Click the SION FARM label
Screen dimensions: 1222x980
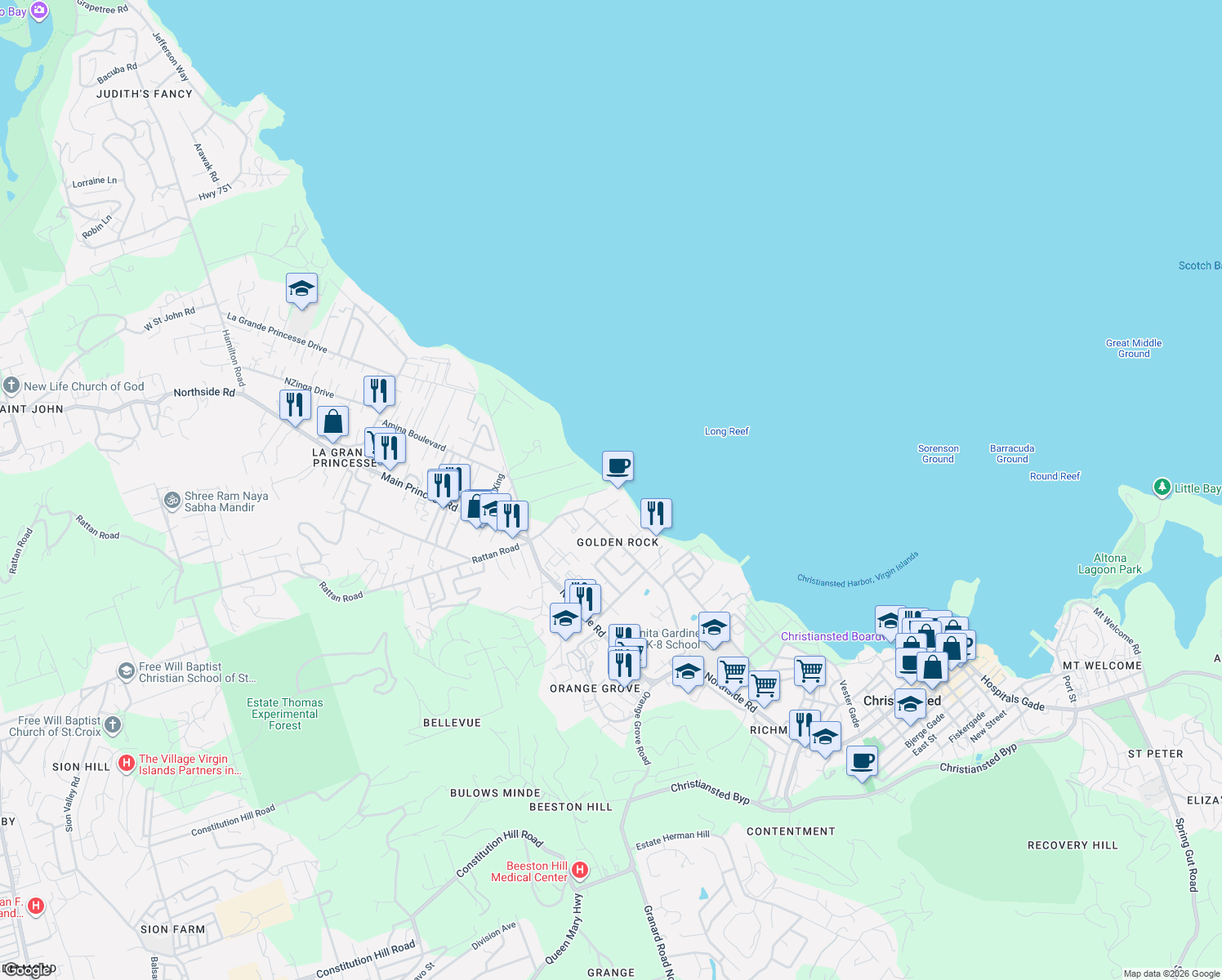(173, 929)
